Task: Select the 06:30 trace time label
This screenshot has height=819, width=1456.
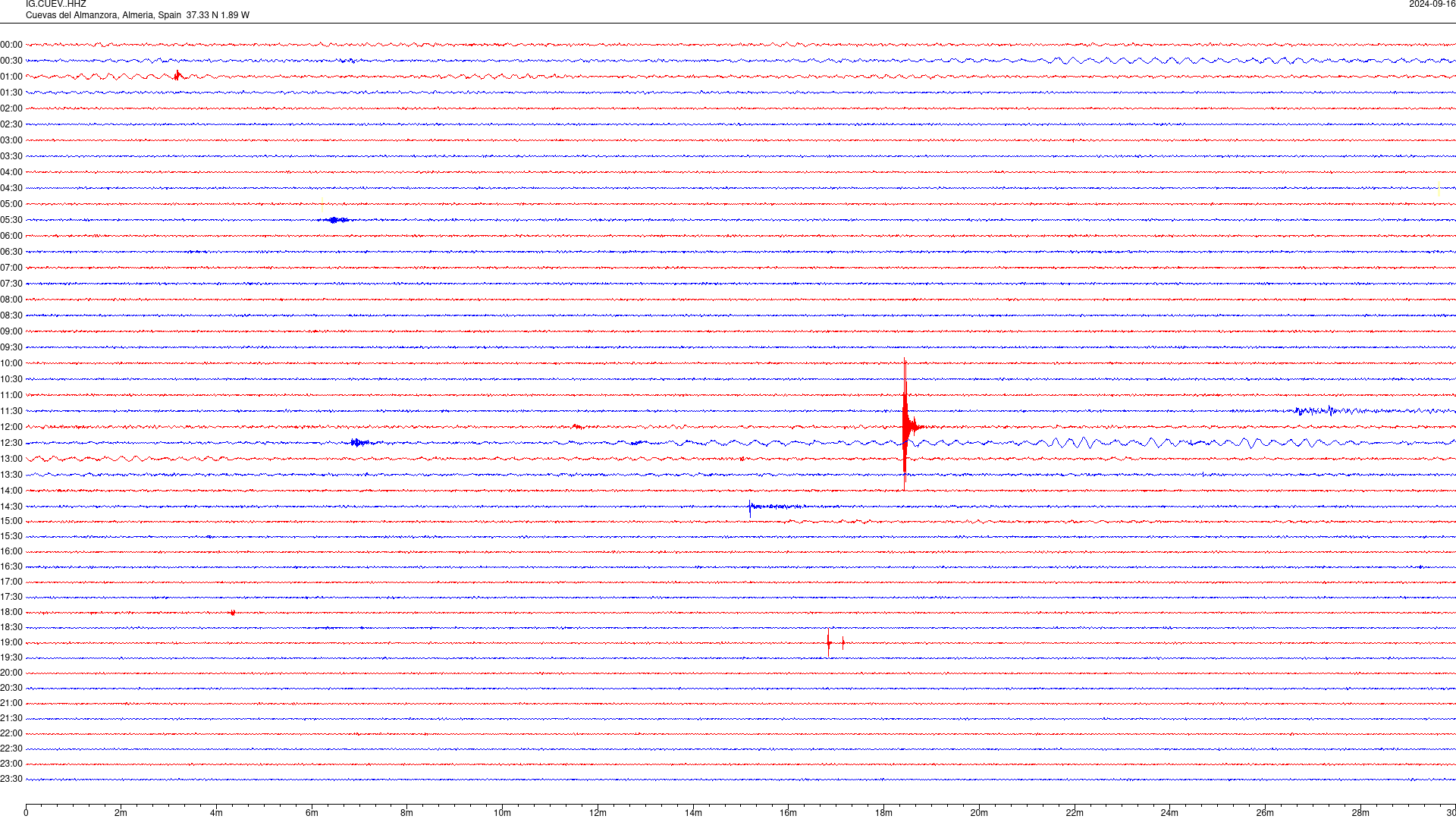Action: coord(11,252)
